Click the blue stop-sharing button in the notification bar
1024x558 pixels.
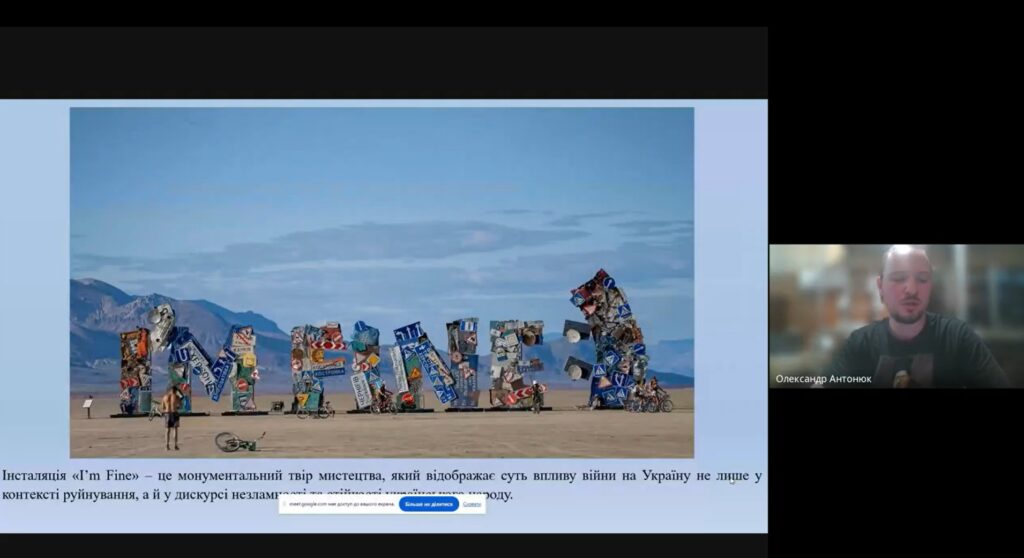click(x=428, y=504)
